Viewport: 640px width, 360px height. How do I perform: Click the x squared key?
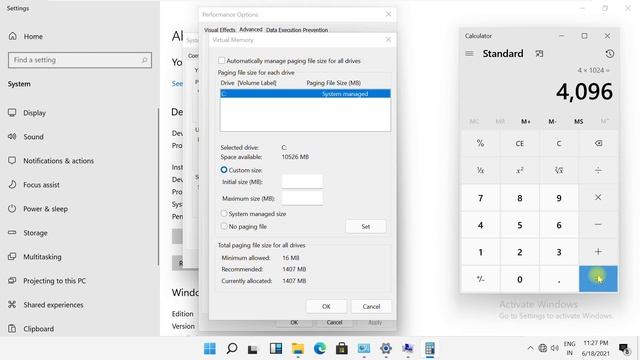pos(520,170)
